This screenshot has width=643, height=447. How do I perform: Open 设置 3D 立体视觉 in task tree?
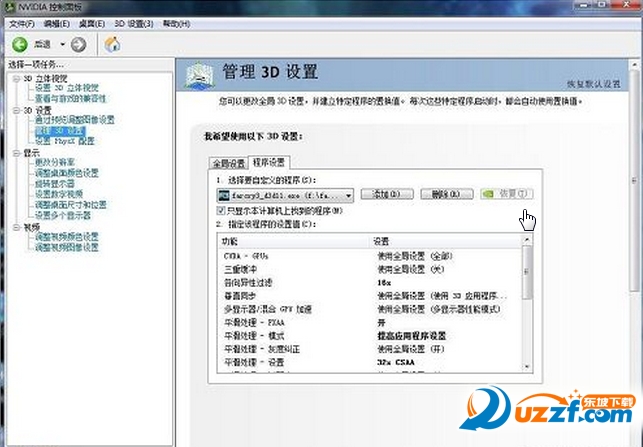67,88
